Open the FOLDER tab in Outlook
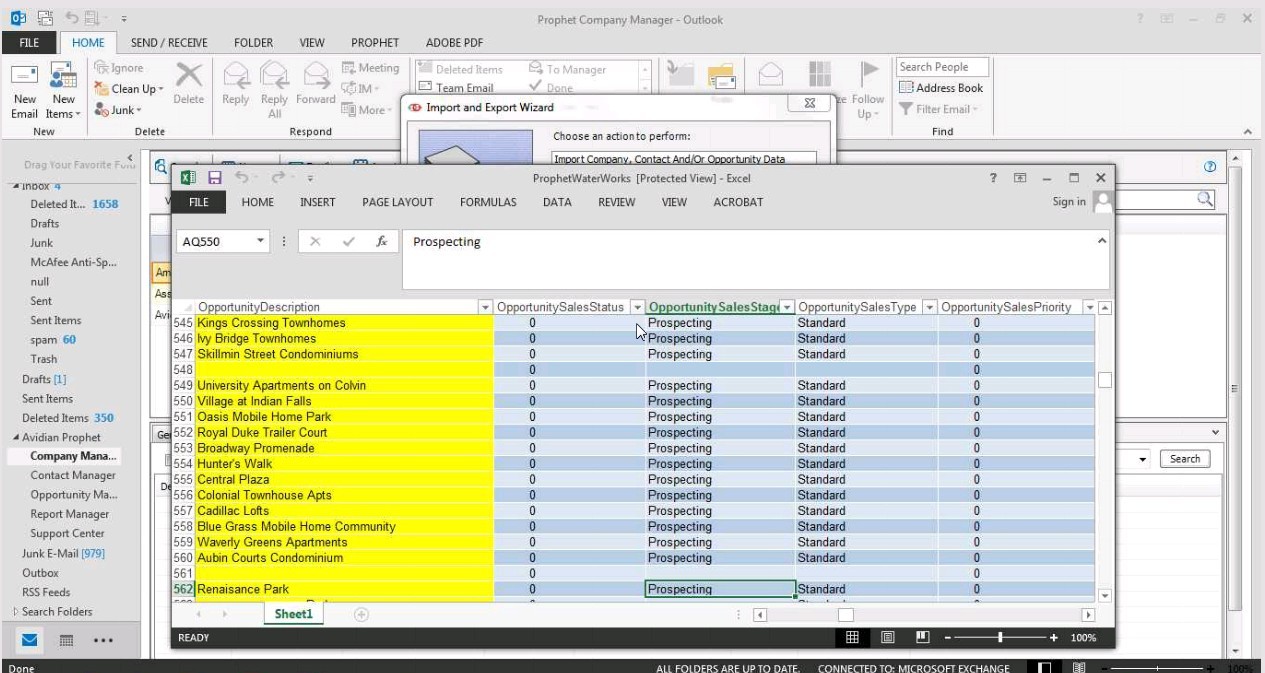Viewport: 1265px width, 673px height. [254, 43]
